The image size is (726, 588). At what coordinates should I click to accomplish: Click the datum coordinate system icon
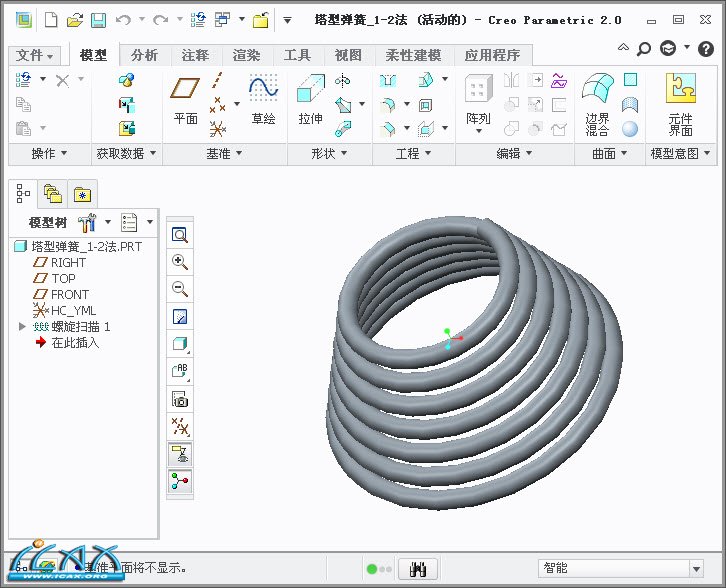[x=217, y=129]
